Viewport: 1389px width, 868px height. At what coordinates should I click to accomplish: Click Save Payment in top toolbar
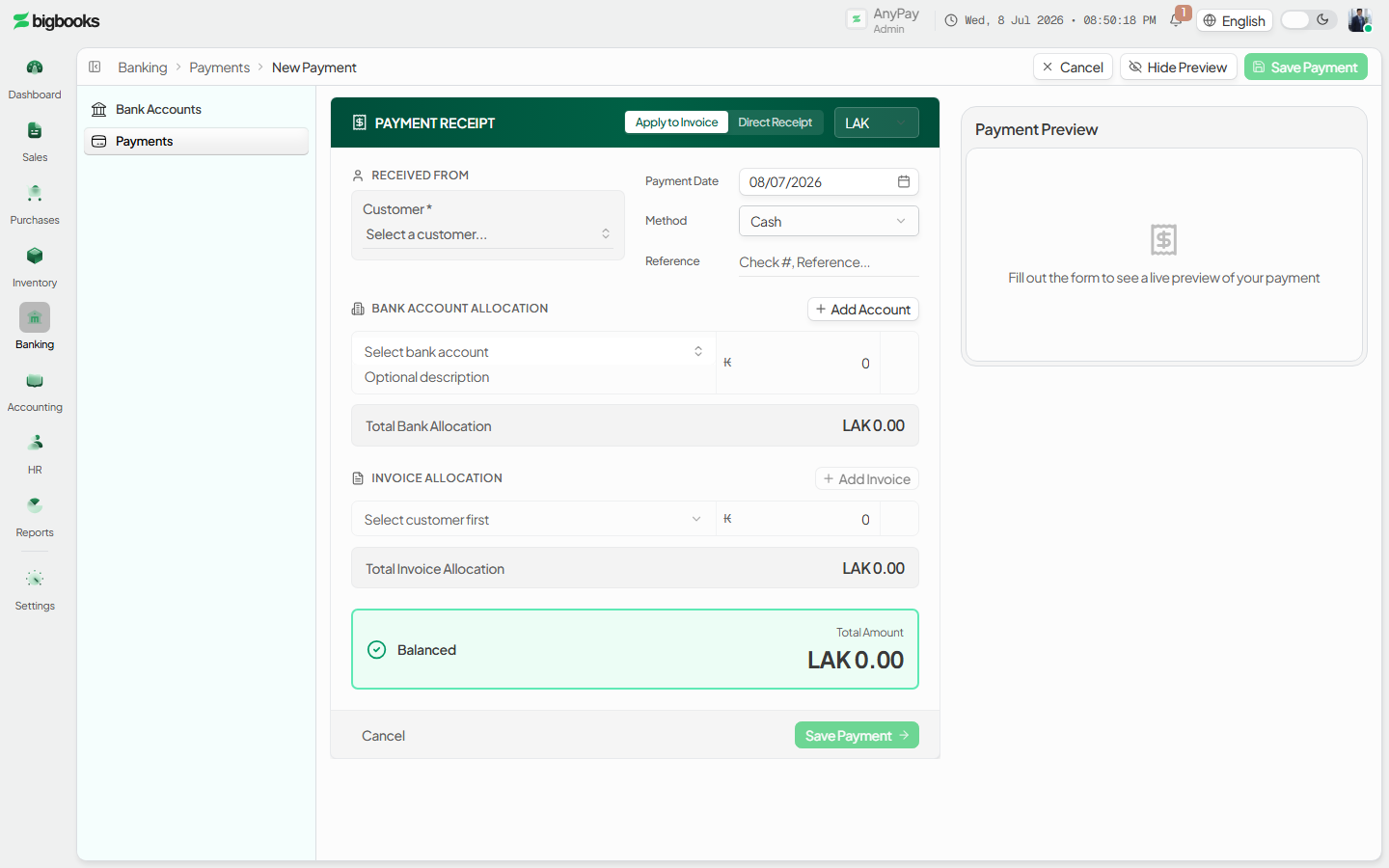tap(1305, 67)
